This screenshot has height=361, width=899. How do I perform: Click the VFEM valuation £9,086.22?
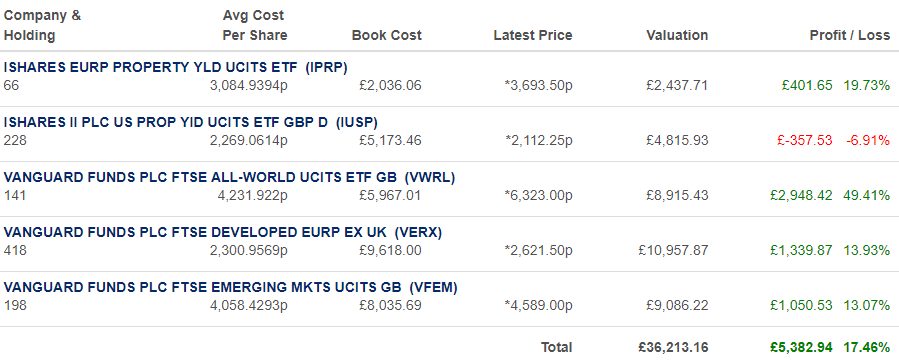pos(677,305)
